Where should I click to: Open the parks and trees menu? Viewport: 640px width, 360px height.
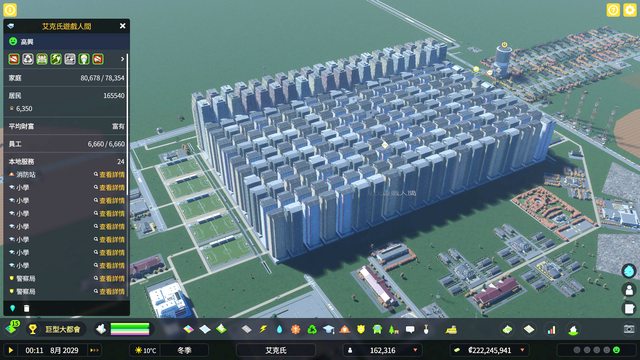(393, 329)
